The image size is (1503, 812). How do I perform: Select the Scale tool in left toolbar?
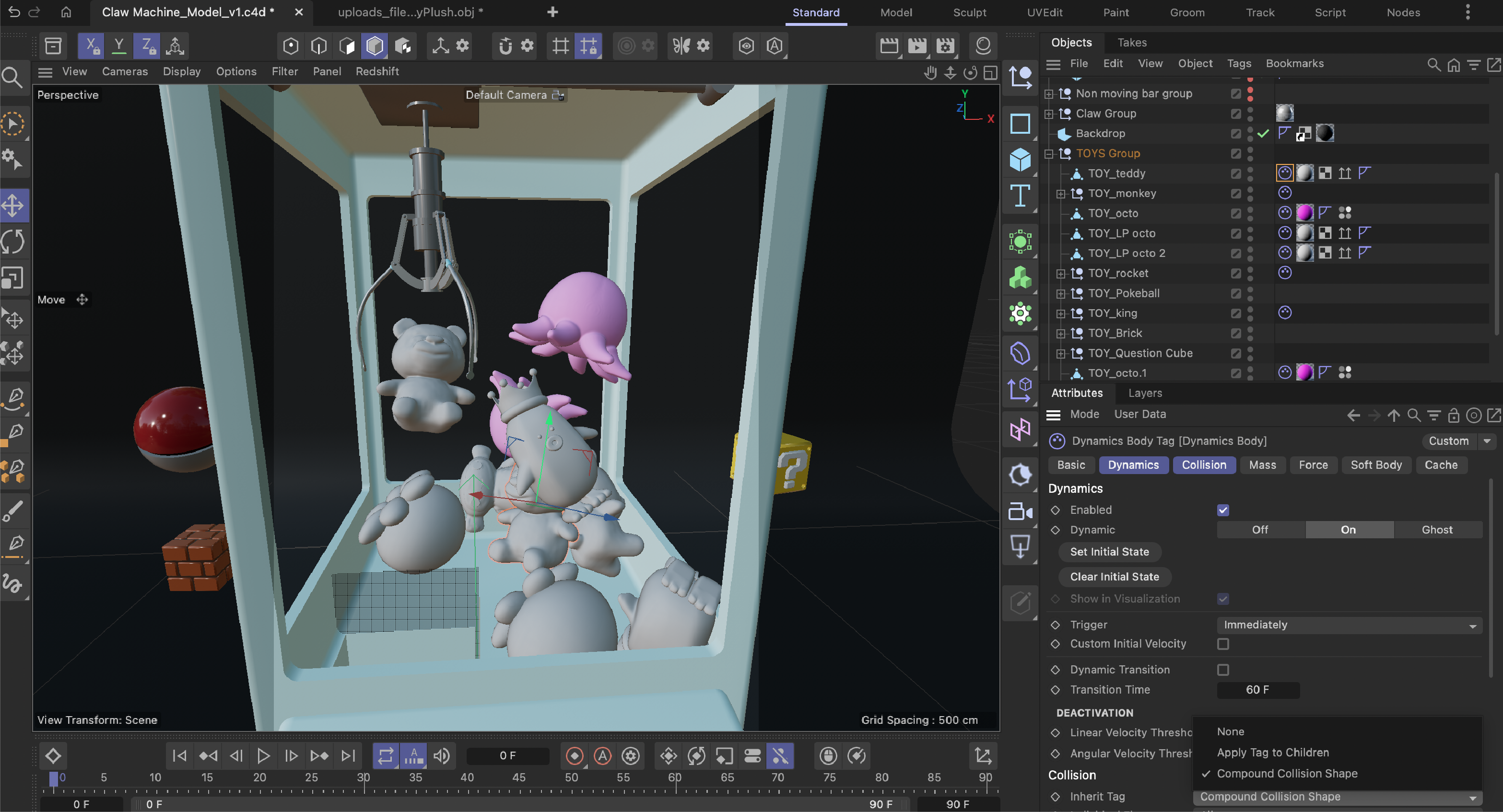click(x=13, y=278)
